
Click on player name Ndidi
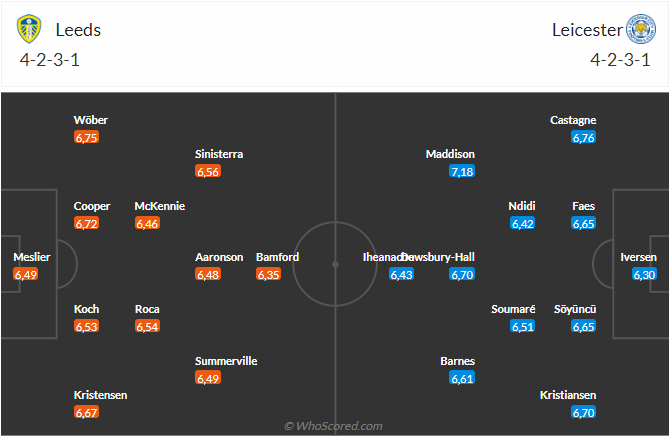(522, 206)
